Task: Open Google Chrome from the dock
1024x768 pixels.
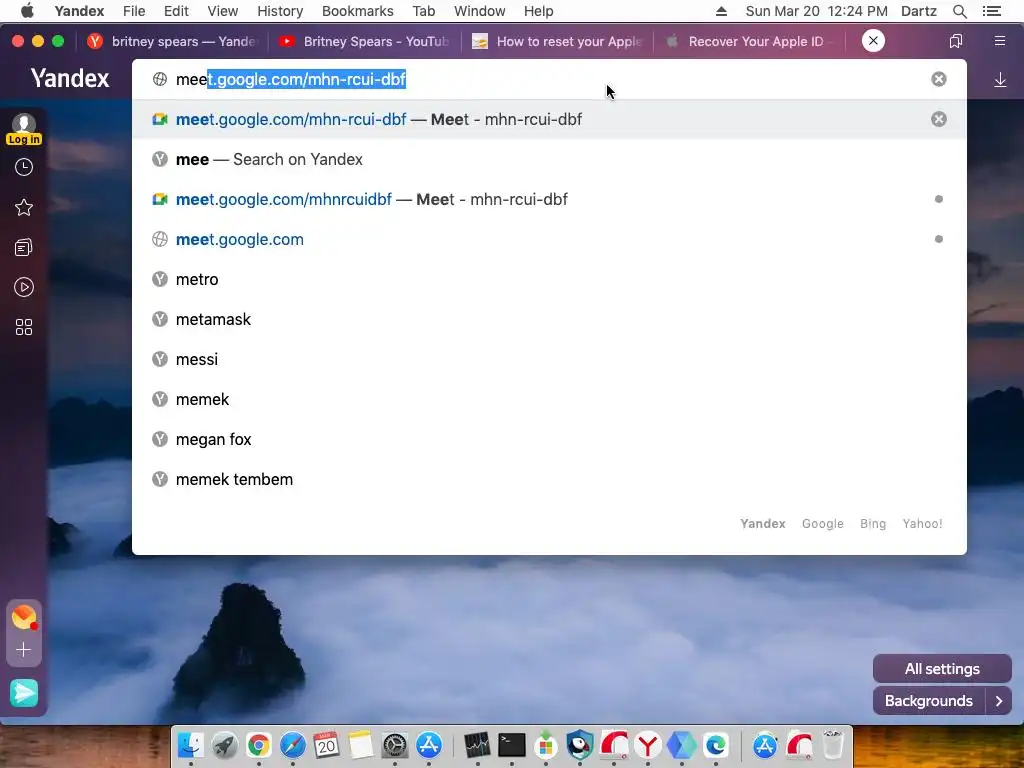Action: (259, 744)
